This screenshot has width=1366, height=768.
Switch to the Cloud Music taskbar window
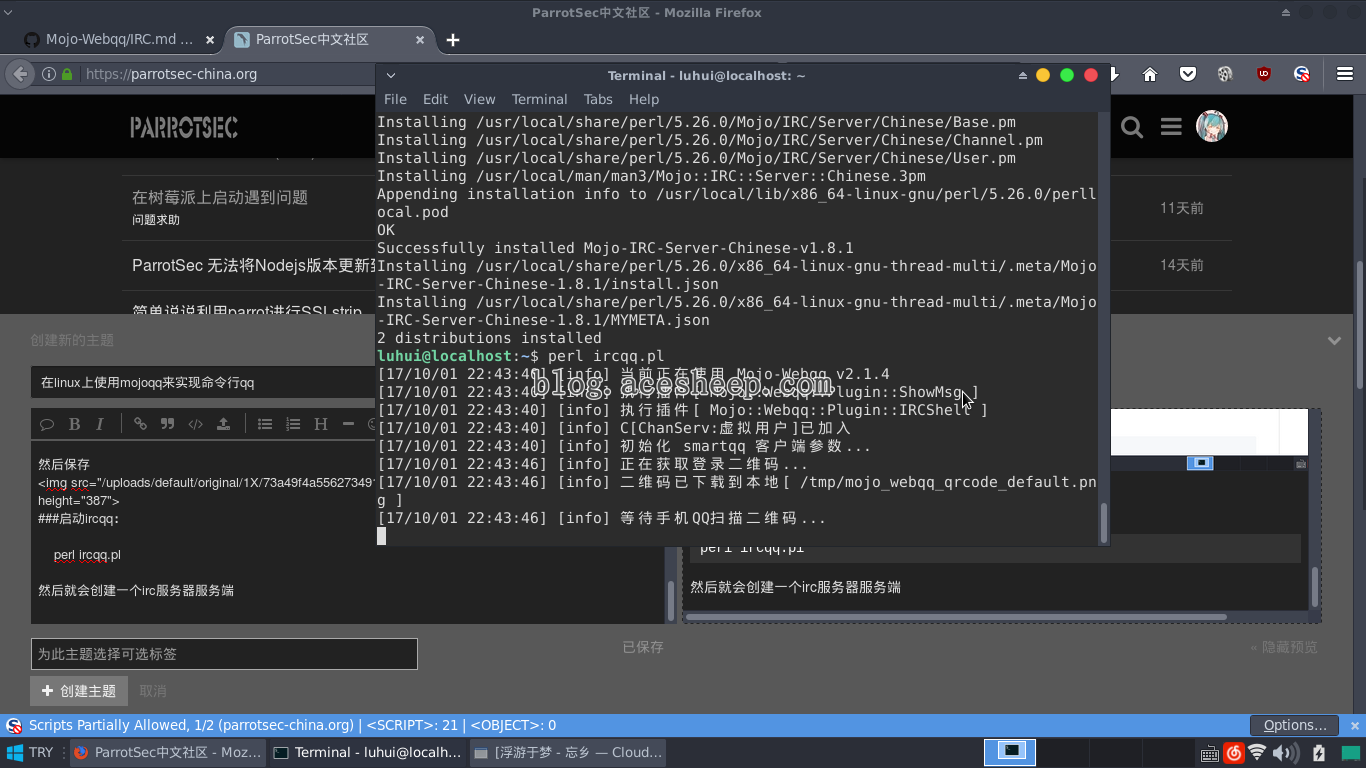(567, 752)
